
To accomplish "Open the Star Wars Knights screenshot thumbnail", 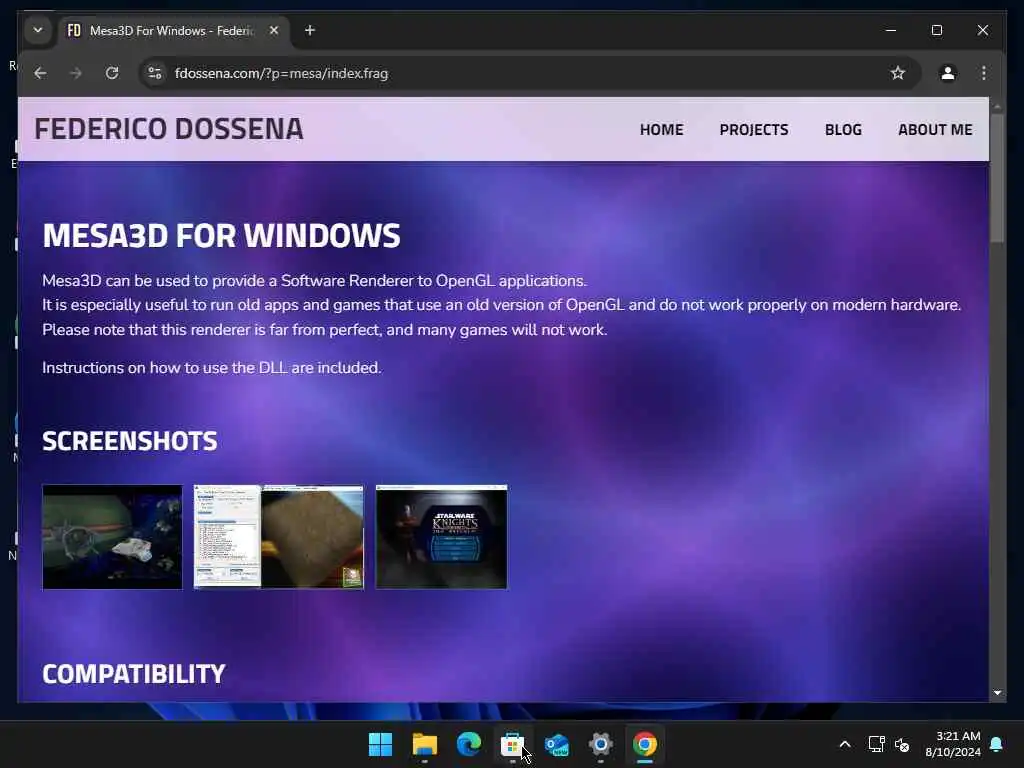I will point(441,537).
